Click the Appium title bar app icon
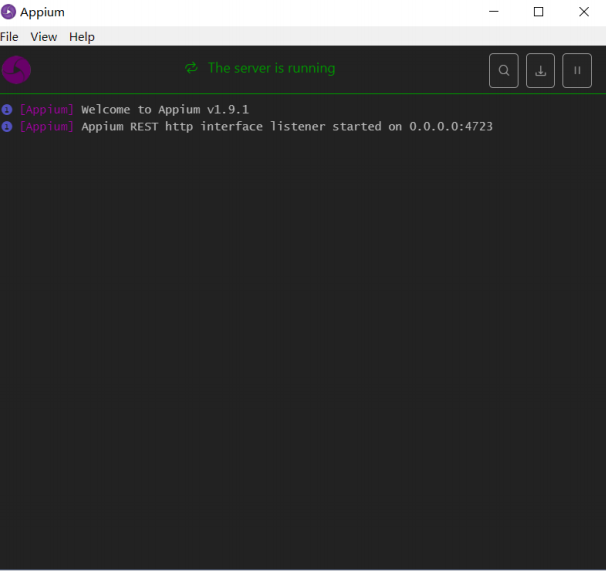Viewport: 606px width, 571px height. (9, 12)
